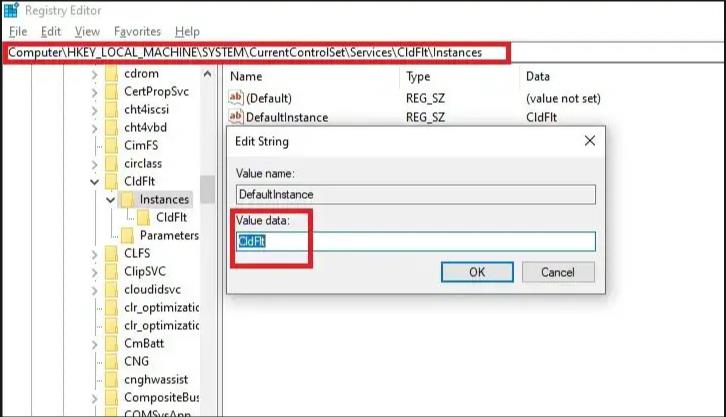Image resolution: width=726 pixels, height=417 pixels.
Task: Close the Edit String dialog
Action: tap(589, 142)
